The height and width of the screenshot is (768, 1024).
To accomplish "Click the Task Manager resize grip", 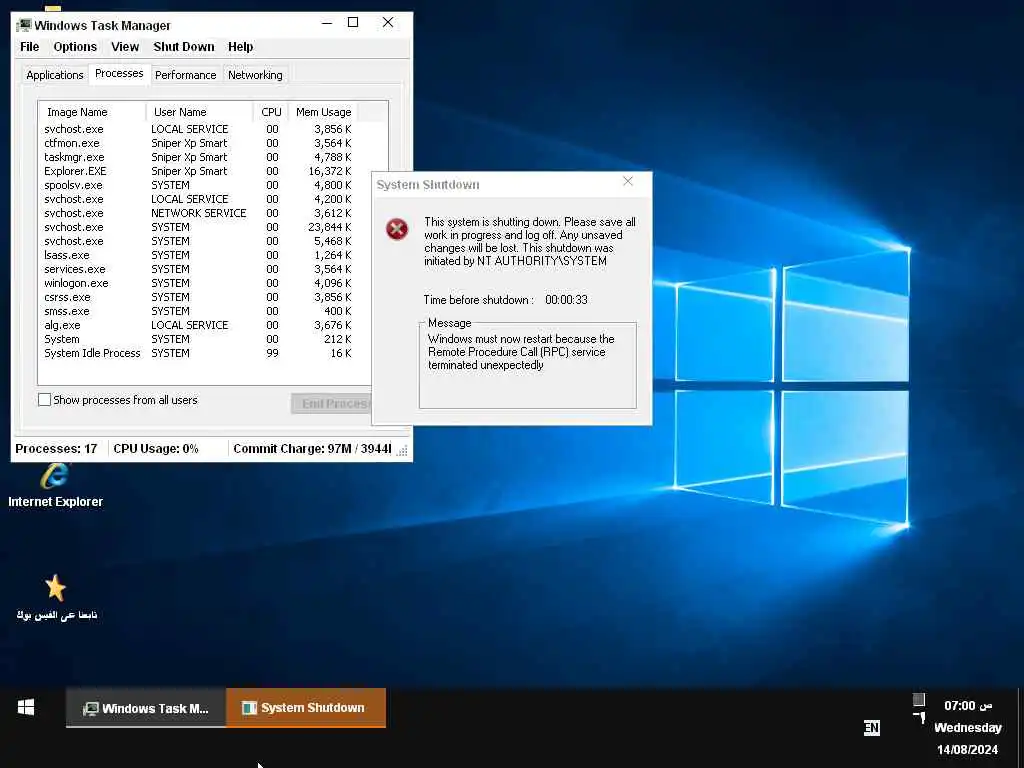I will click(403, 451).
